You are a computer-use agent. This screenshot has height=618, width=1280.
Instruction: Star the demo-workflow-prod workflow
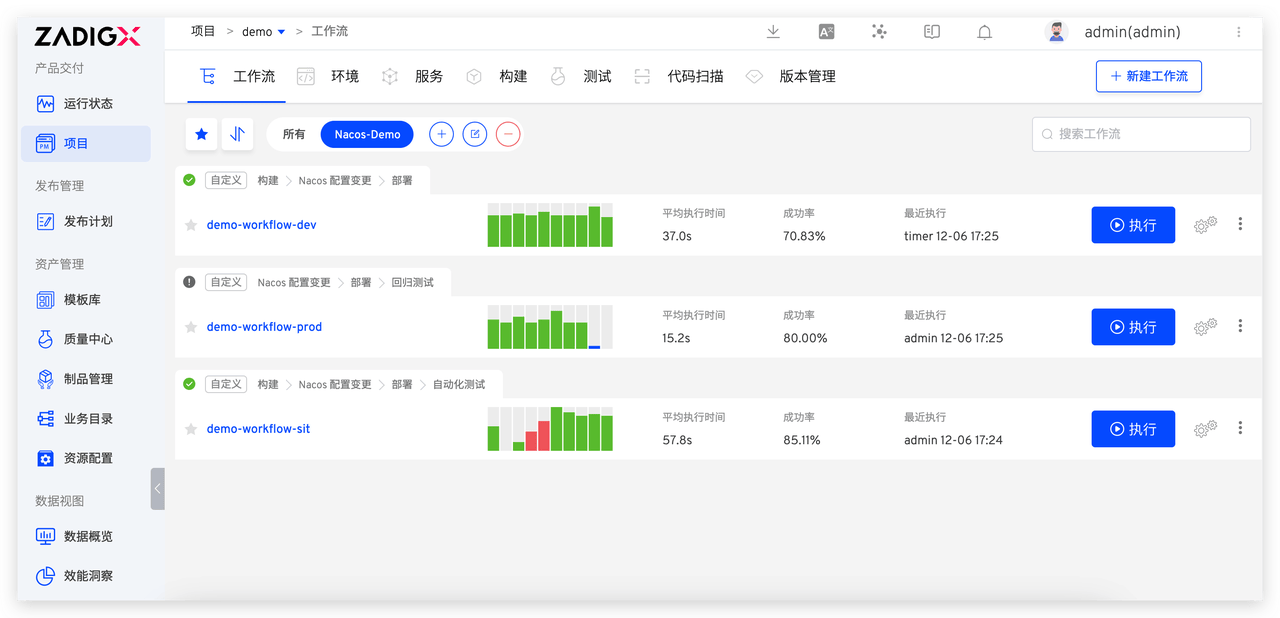pos(190,327)
